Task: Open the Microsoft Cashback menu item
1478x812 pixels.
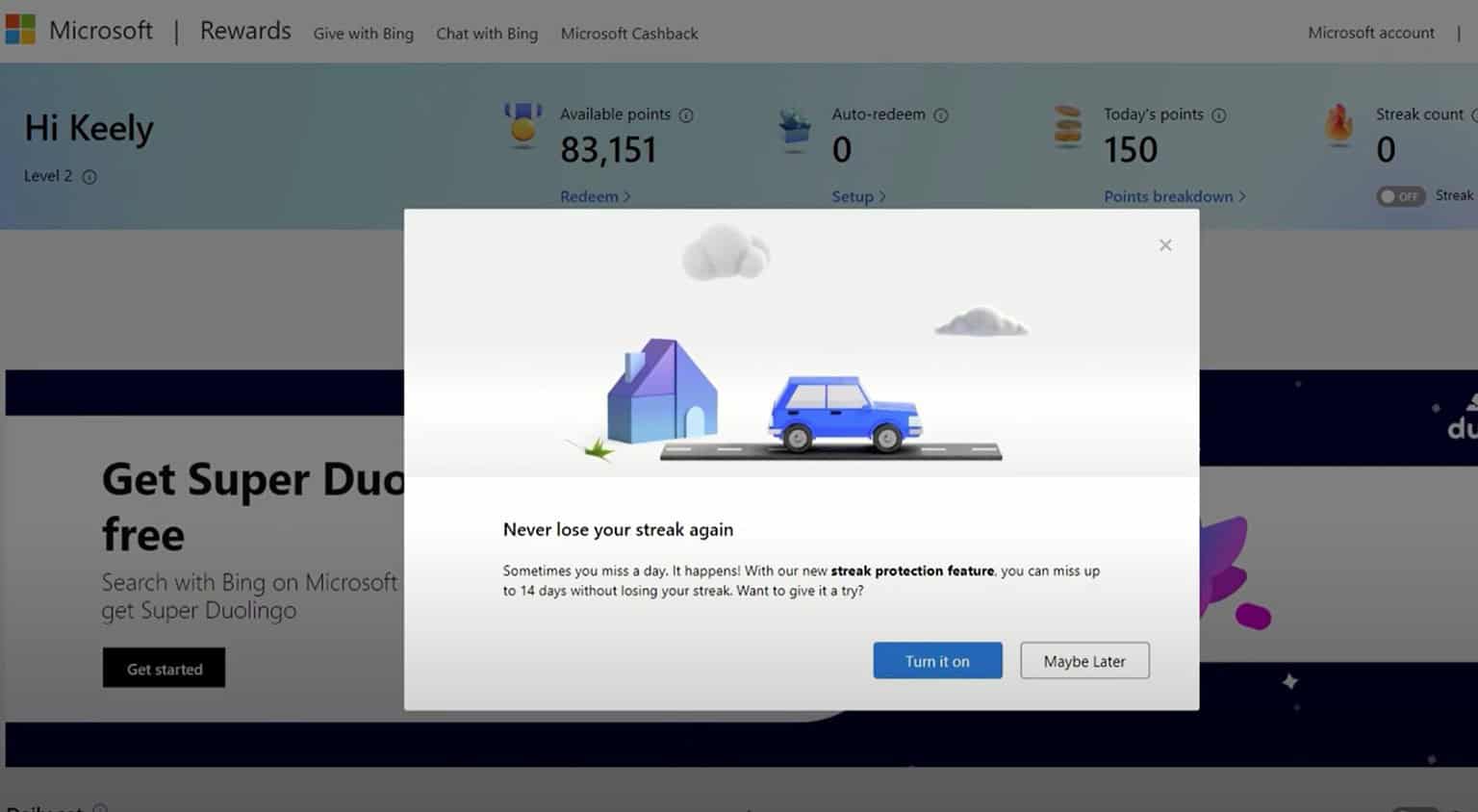Action: coord(628,34)
